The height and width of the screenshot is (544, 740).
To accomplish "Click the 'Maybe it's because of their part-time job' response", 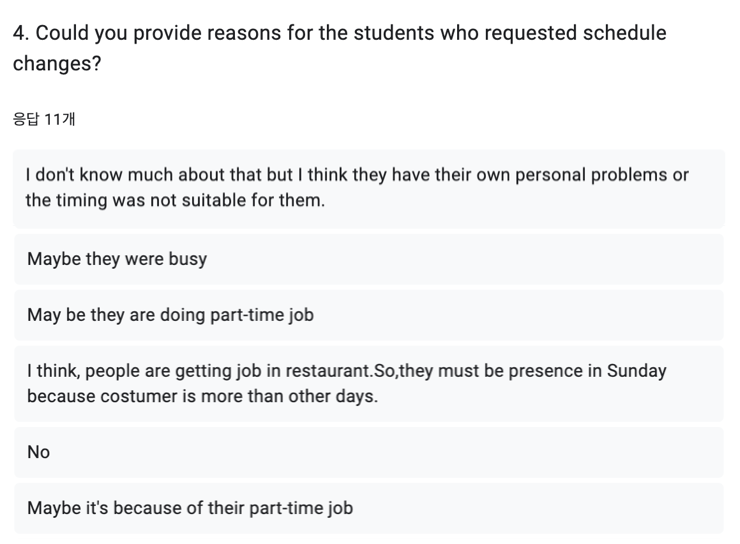I will [369, 508].
